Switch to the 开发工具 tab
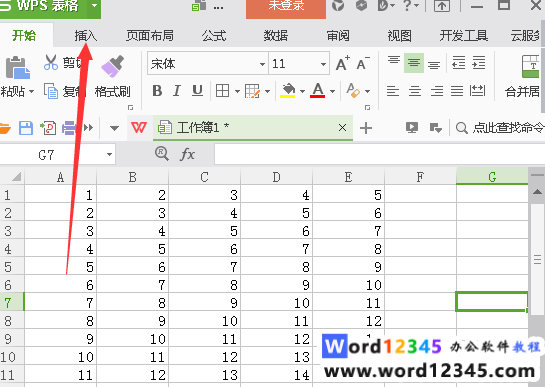This screenshot has width=545, height=387. [x=464, y=35]
